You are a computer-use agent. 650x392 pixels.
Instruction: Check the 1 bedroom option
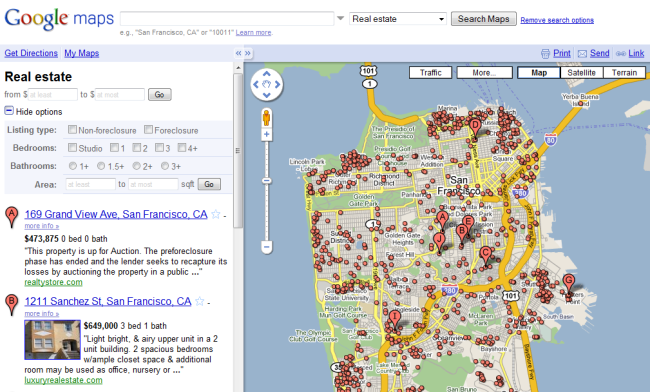[114, 148]
